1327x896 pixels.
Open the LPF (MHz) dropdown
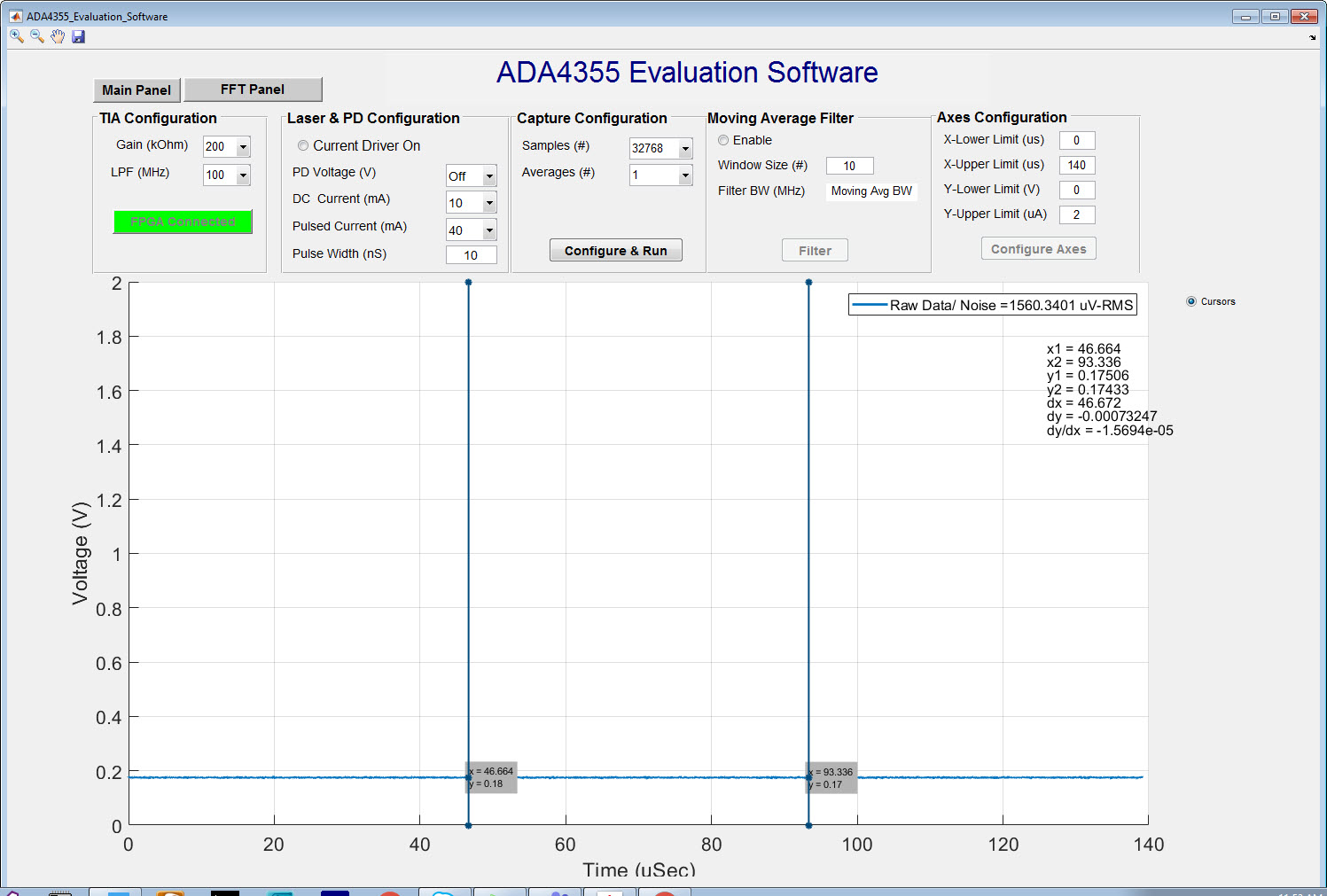click(x=241, y=175)
